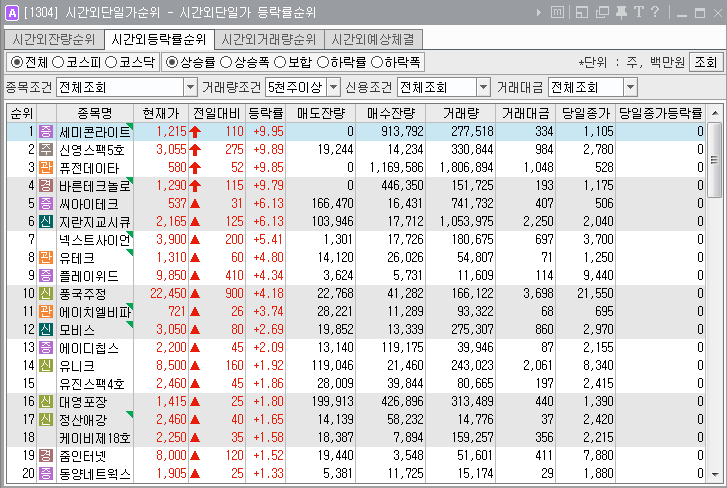Click the 관 badge next to 에이치엘비파
This screenshot has width=727, height=488.
coord(46,311)
